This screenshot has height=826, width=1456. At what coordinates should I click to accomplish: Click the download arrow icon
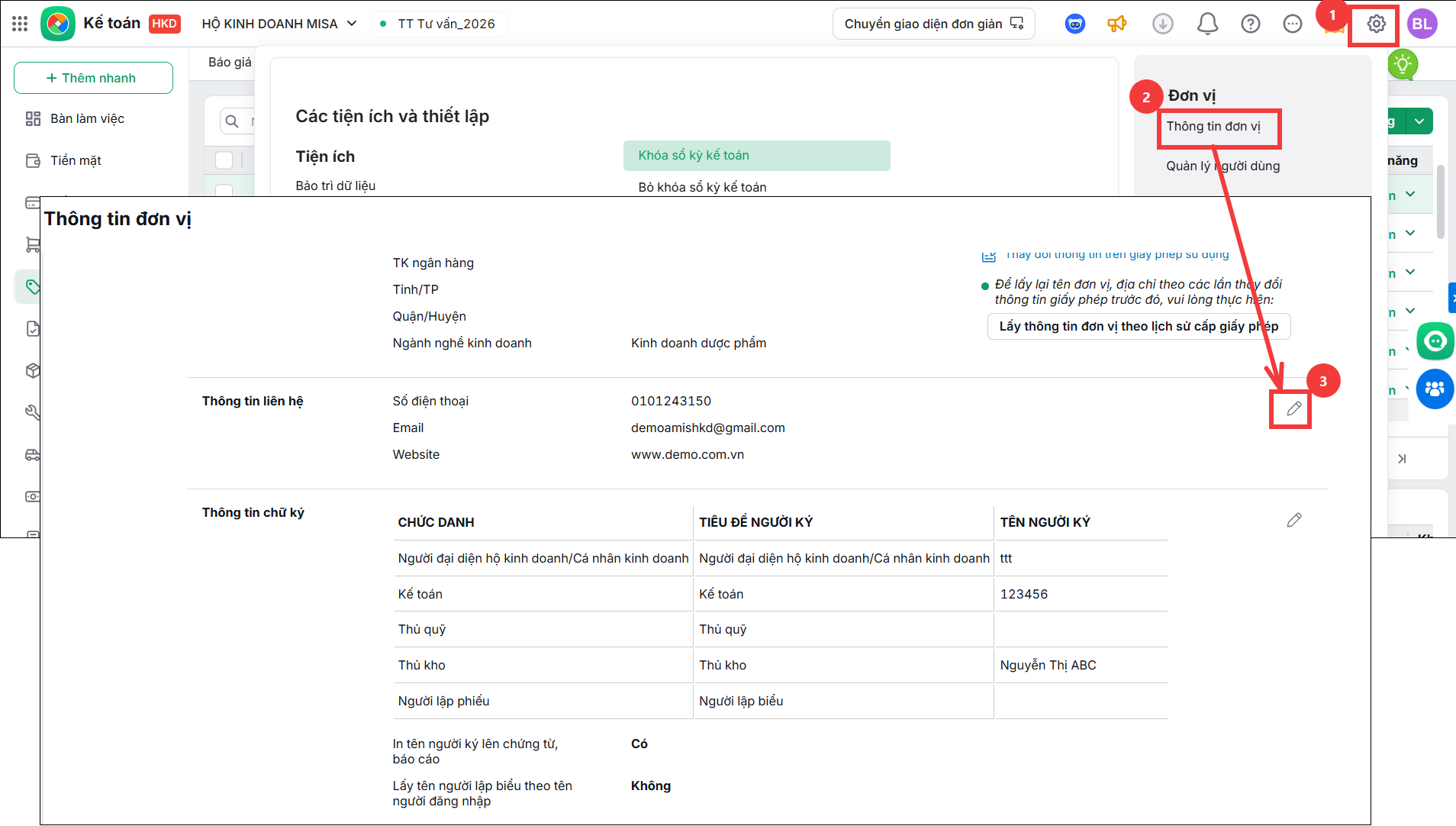point(1162,24)
